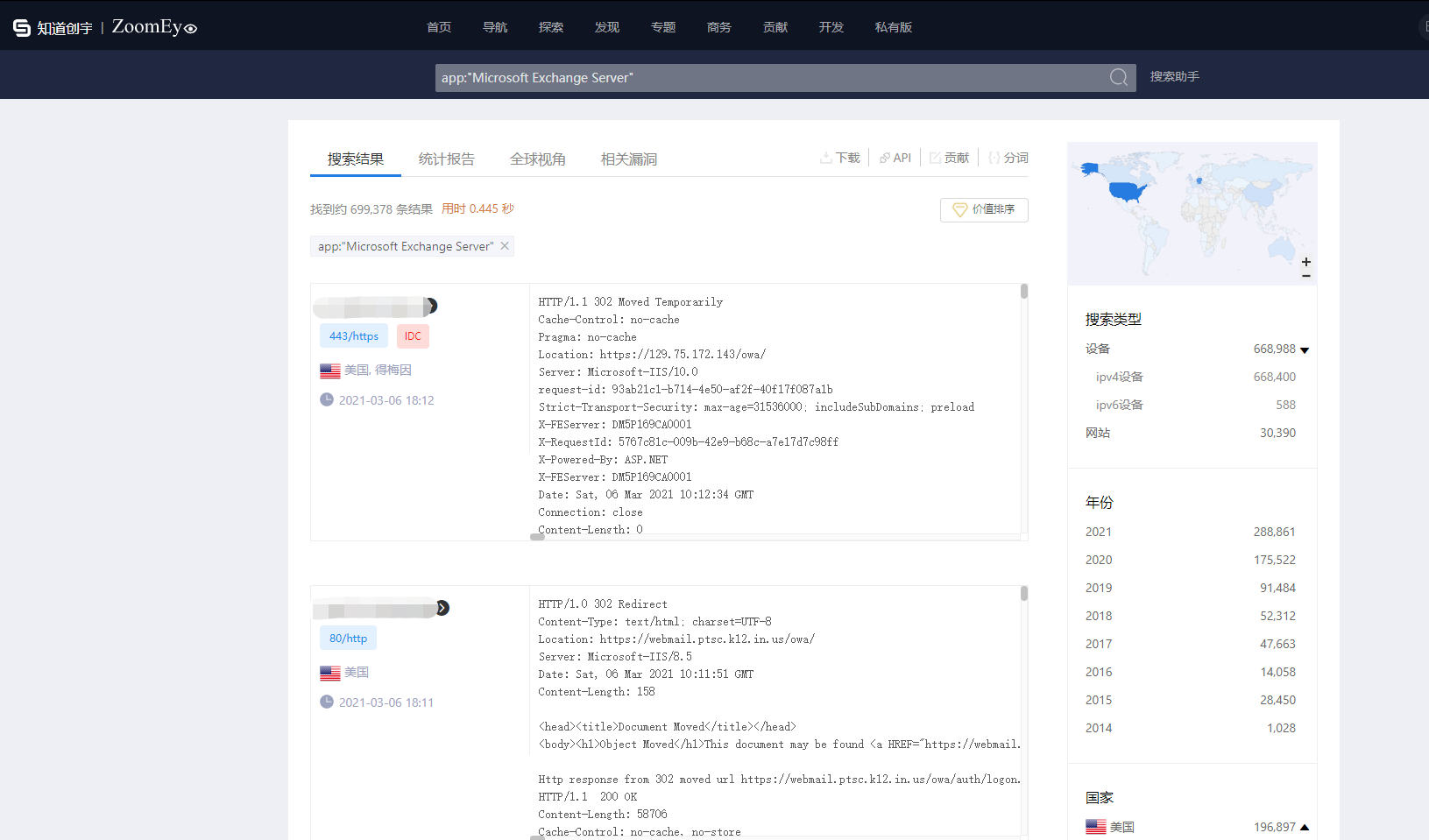The image size is (1429, 840).
Task: Click arrow beside second result's blurred IP
Action: coord(442,608)
